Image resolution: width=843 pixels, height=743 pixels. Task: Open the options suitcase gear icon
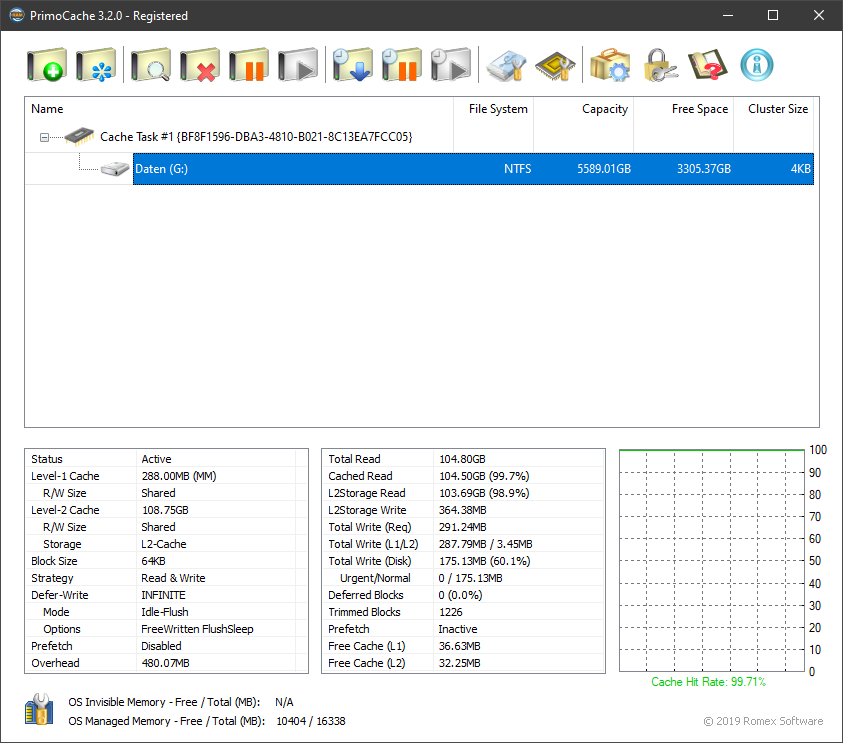[610, 65]
